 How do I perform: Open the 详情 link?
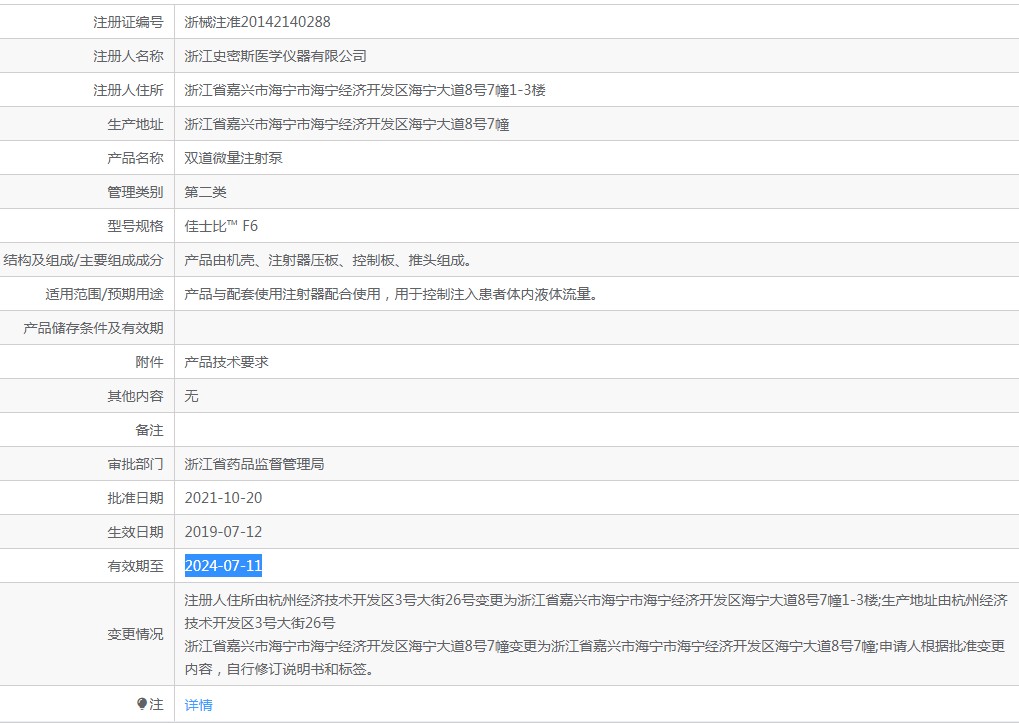point(198,705)
